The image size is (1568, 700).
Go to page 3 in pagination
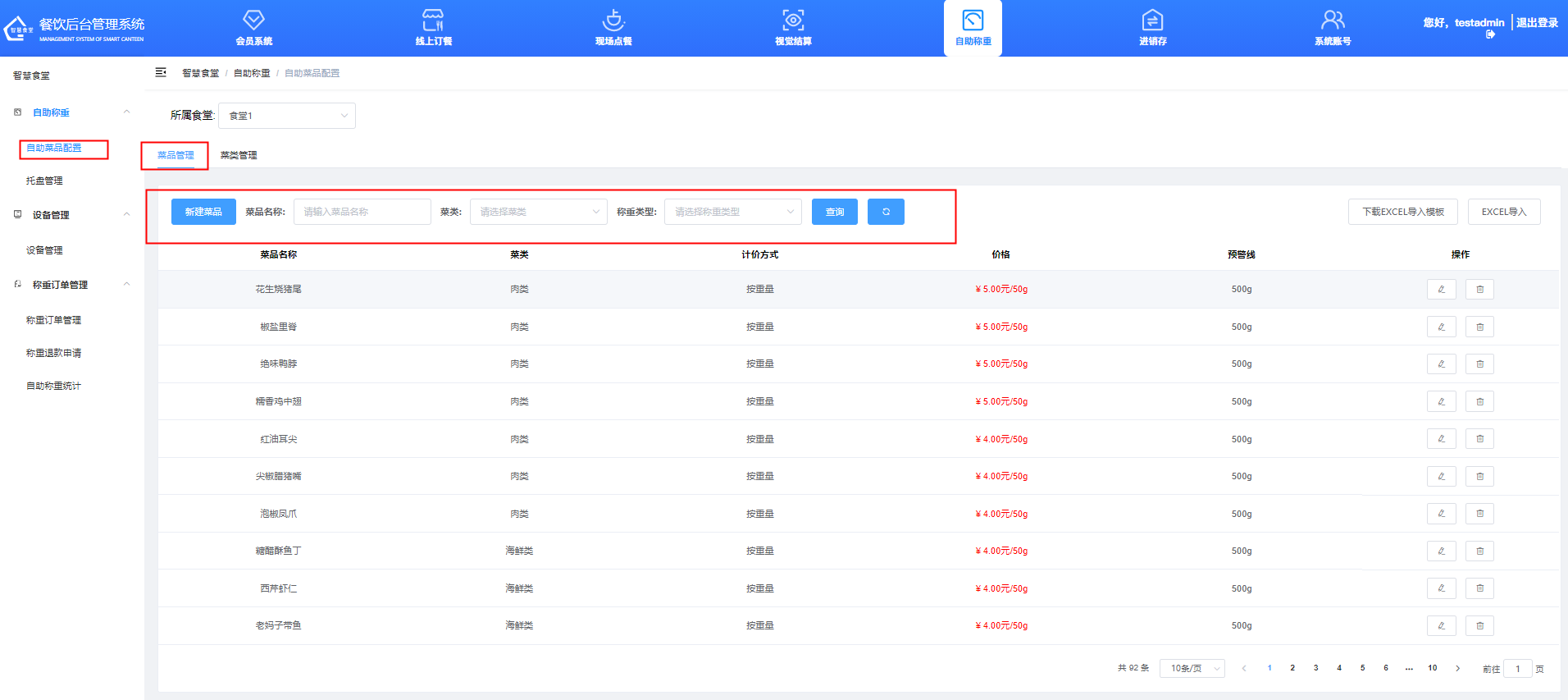tap(1315, 668)
